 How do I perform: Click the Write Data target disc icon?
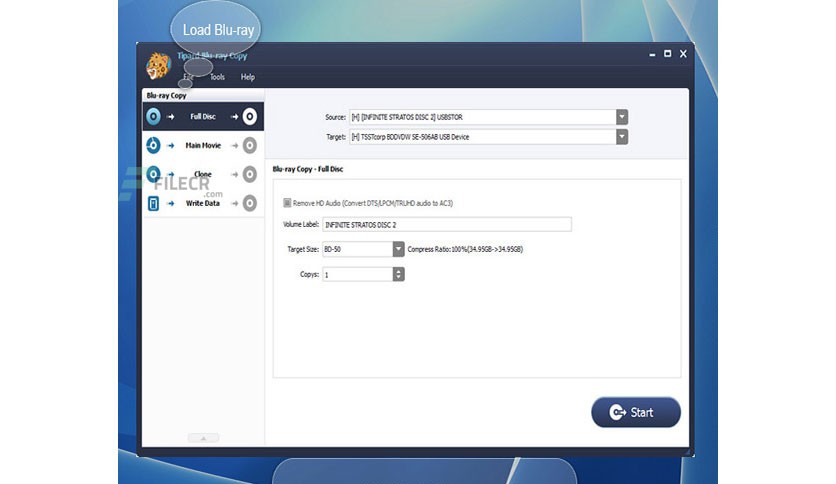(x=250, y=203)
